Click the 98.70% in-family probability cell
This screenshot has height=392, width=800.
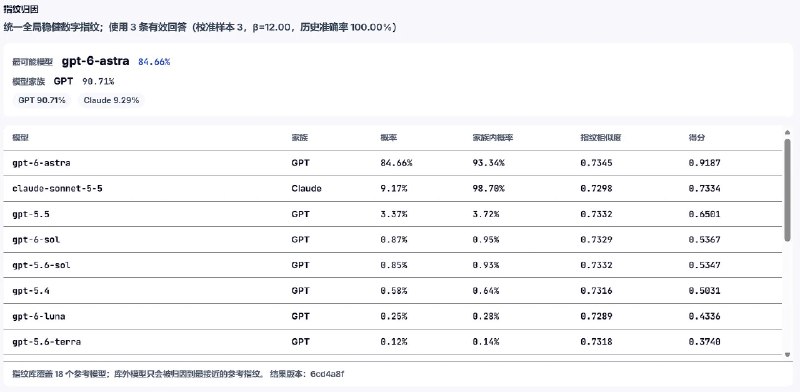point(488,189)
